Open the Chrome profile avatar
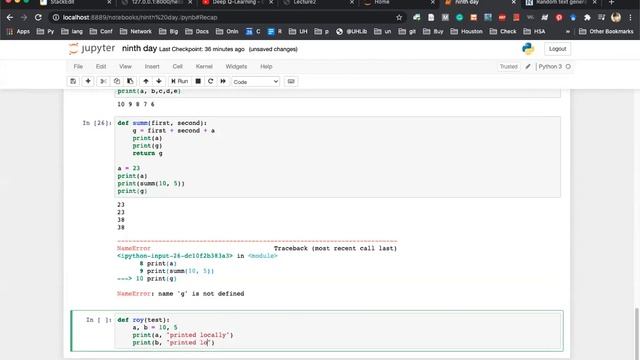Image resolution: width=640 pixels, height=360 pixels. [x=616, y=18]
